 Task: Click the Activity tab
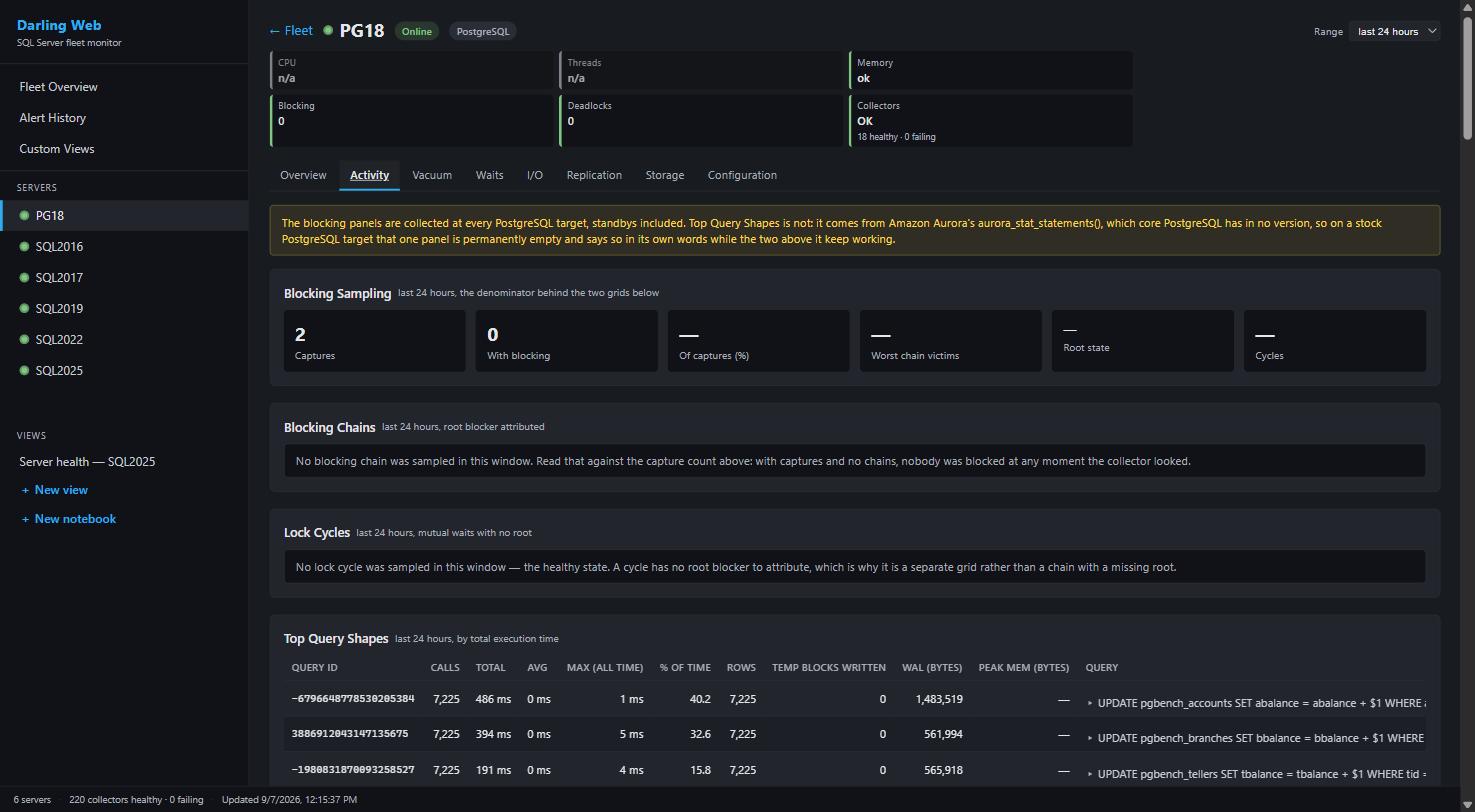(x=369, y=175)
